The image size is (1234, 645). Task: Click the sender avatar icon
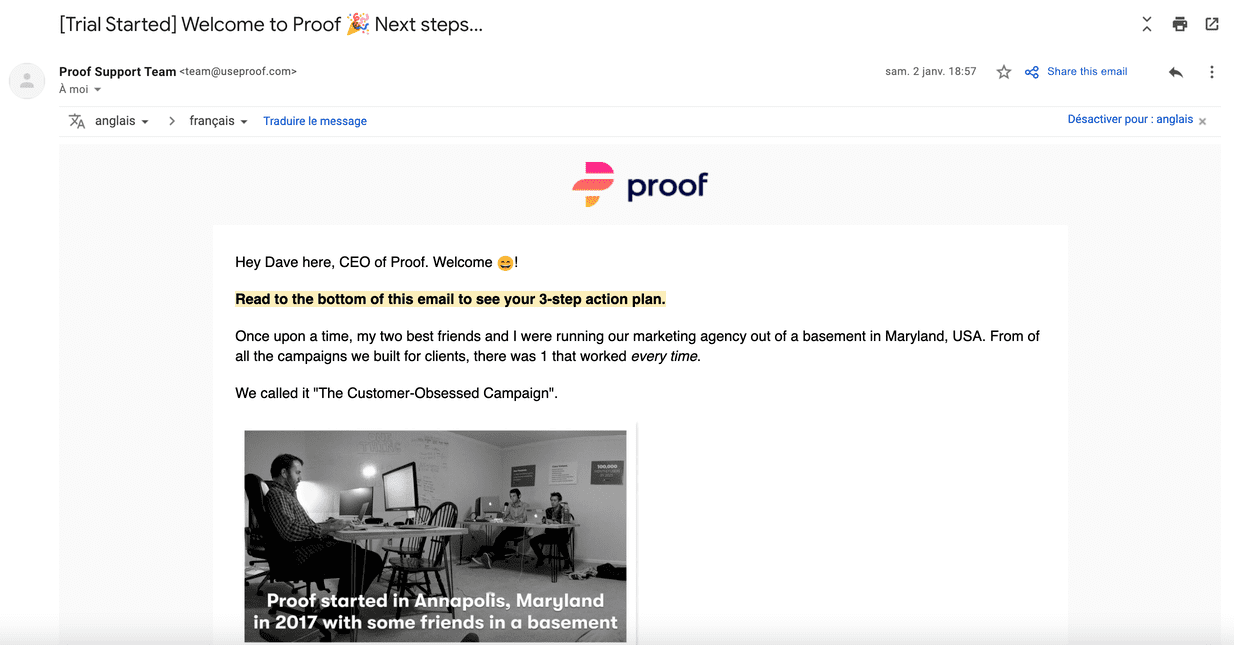tap(27, 81)
